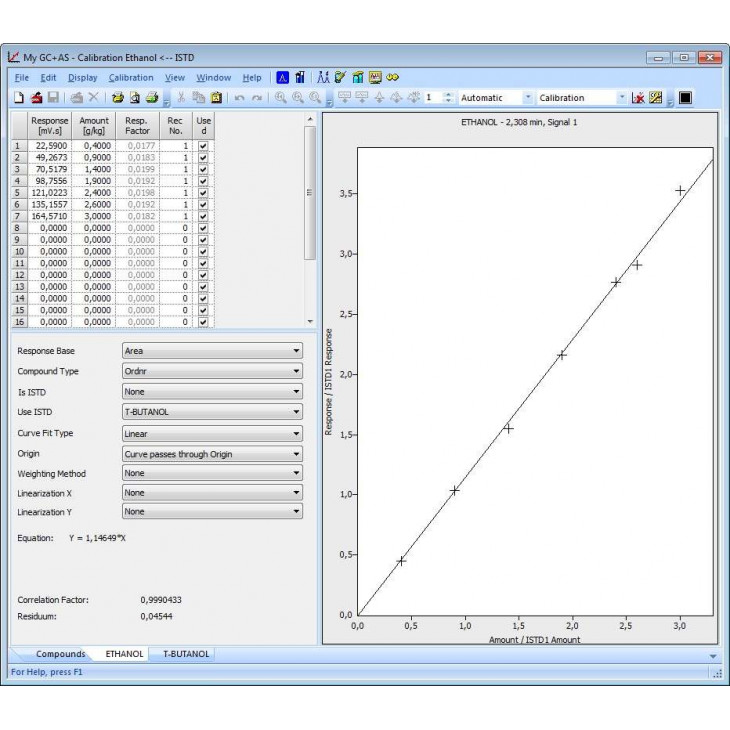Expand the Use ISTD dropdown
Viewport: 730px width, 730px height.
211,412
